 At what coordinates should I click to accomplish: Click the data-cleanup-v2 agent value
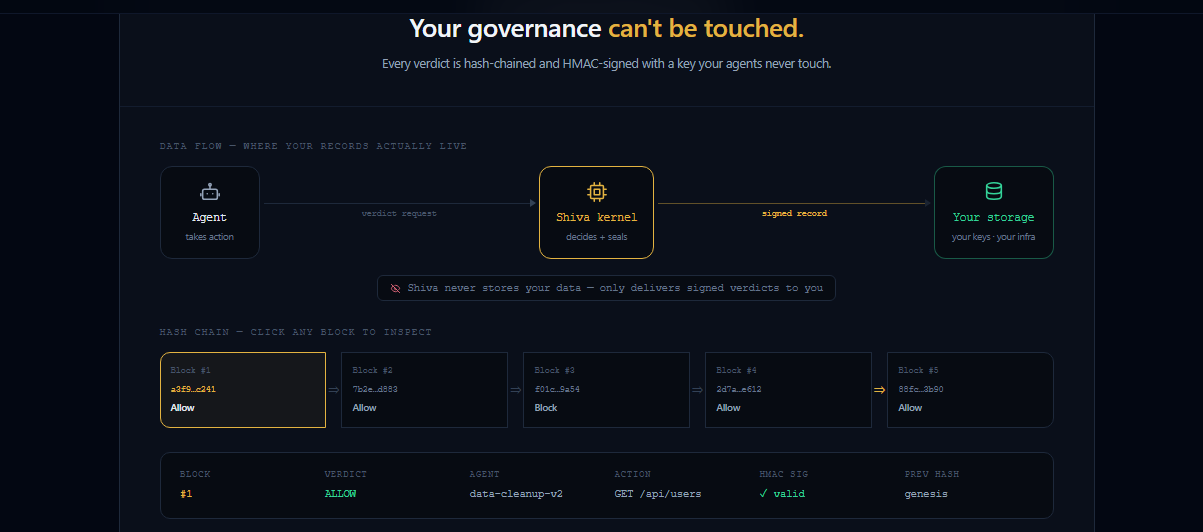click(516, 494)
